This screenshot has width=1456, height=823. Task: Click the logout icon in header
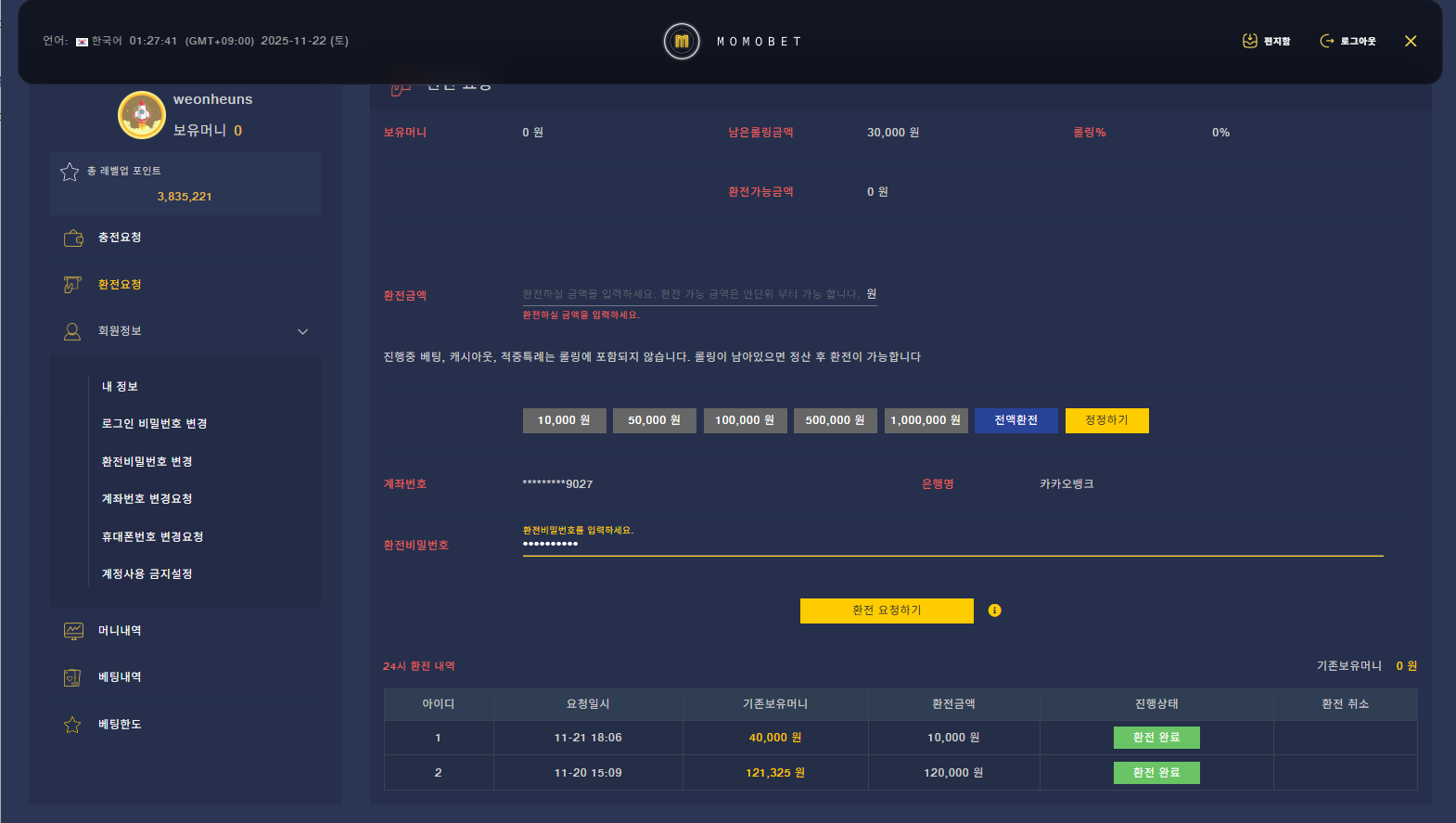click(1327, 41)
